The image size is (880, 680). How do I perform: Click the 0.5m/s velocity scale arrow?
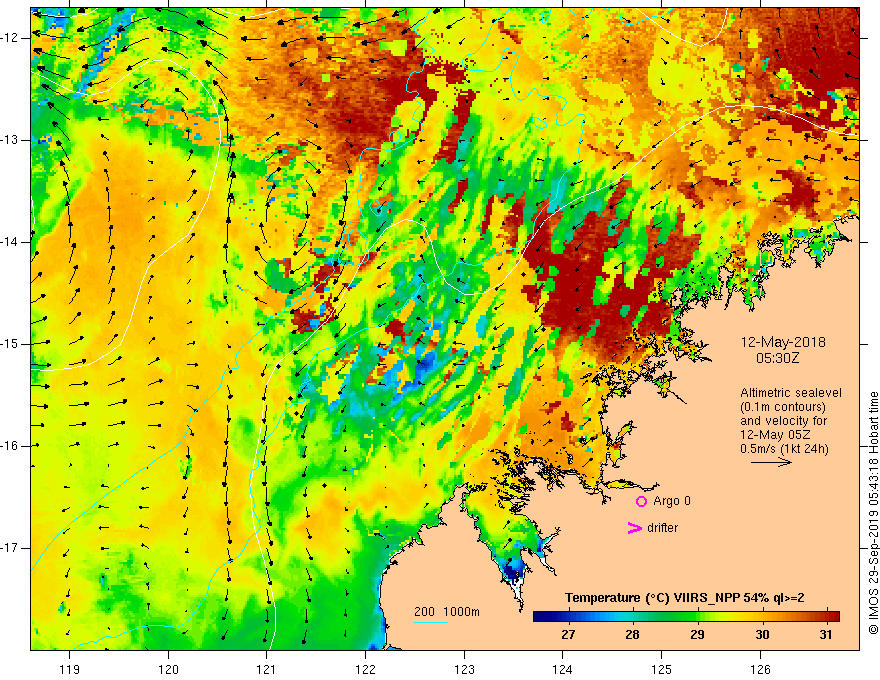771,462
